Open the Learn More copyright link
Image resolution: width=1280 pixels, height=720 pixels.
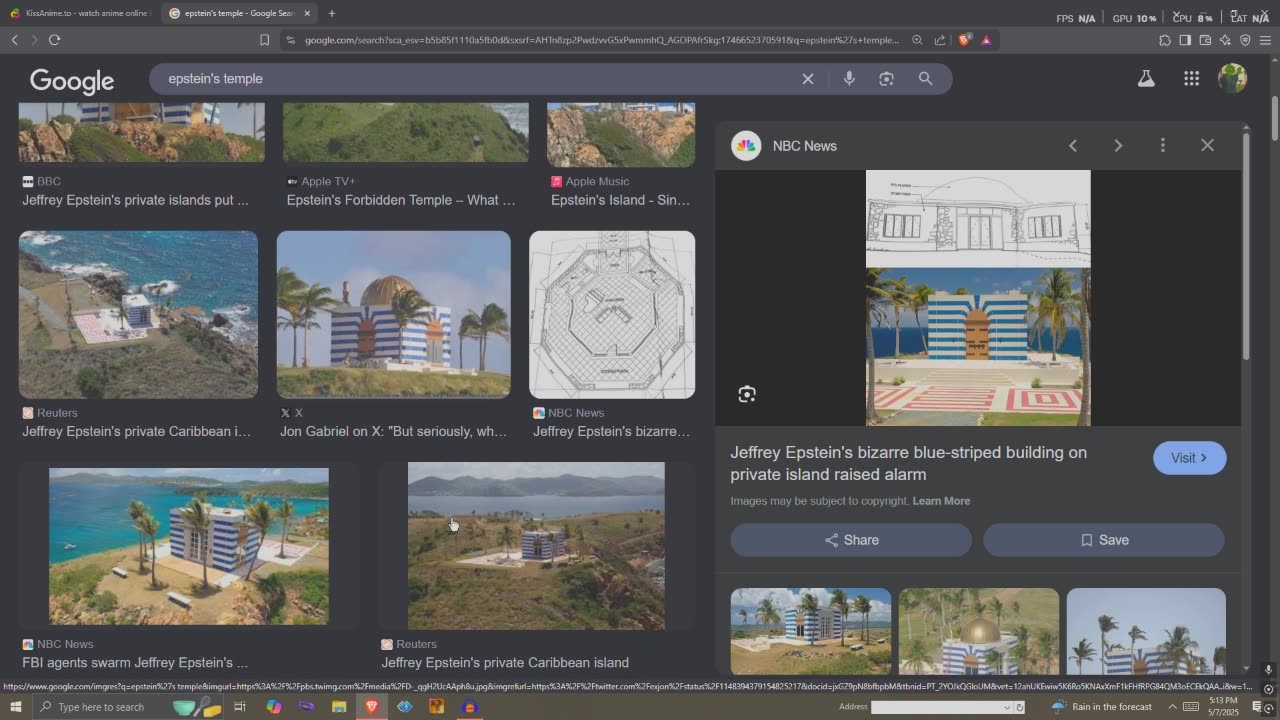click(941, 501)
